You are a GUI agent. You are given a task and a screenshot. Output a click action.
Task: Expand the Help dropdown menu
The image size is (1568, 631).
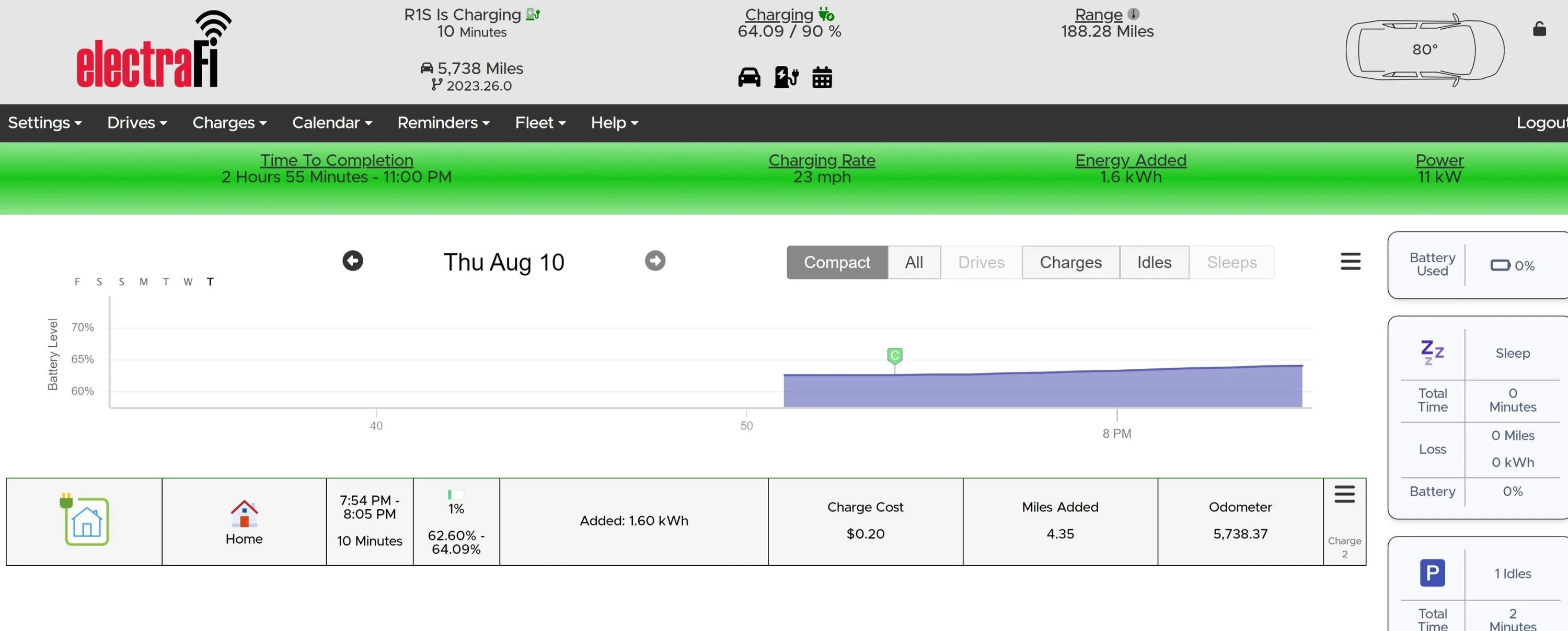pyautogui.click(x=614, y=123)
